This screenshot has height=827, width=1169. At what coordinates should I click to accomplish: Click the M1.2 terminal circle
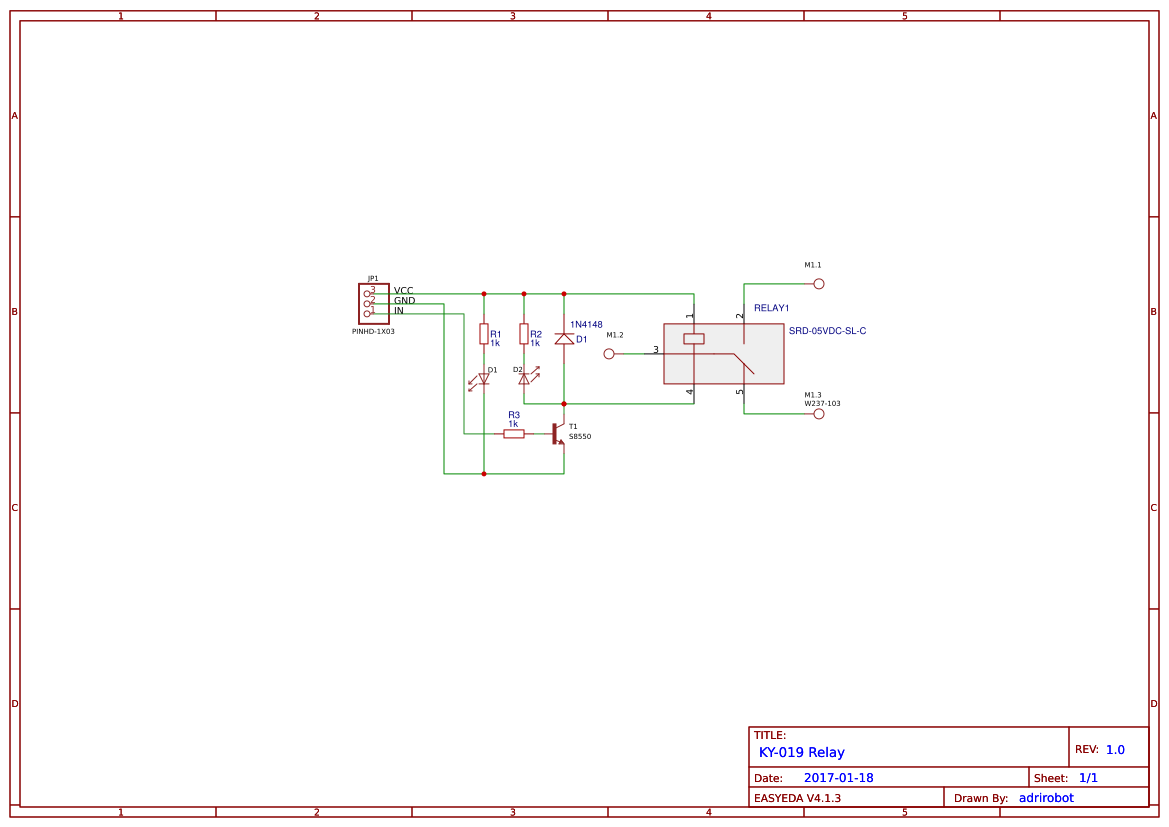coord(609,354)
